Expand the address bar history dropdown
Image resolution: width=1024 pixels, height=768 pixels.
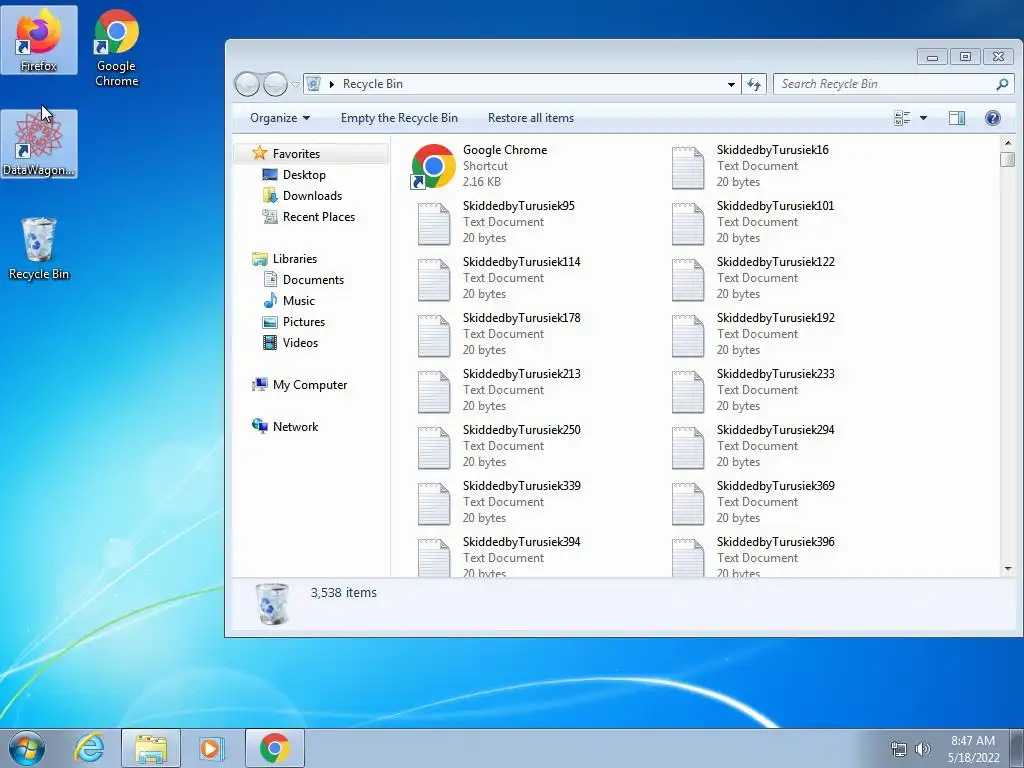(x=731, y=84)
